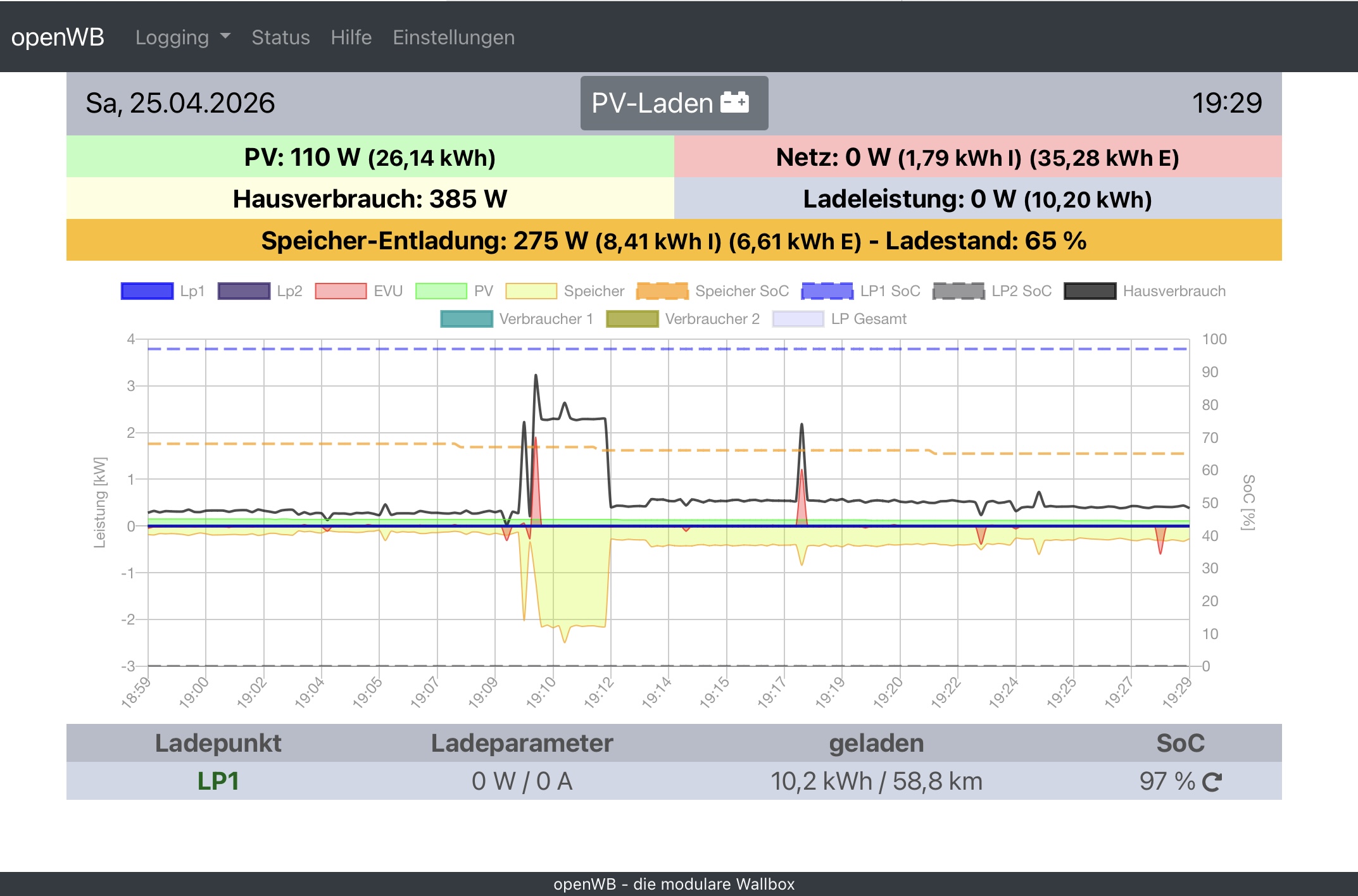Hide LP1 SoC dashed line via legend

click(x=827, y=291)
